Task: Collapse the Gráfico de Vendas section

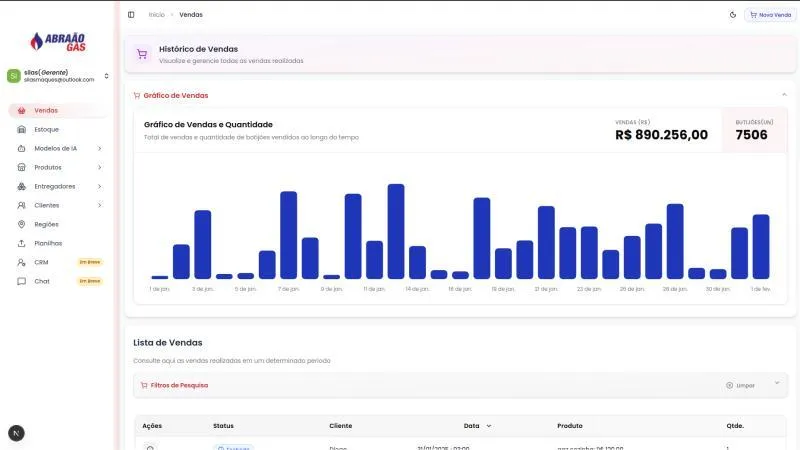Action: [784, 95]
